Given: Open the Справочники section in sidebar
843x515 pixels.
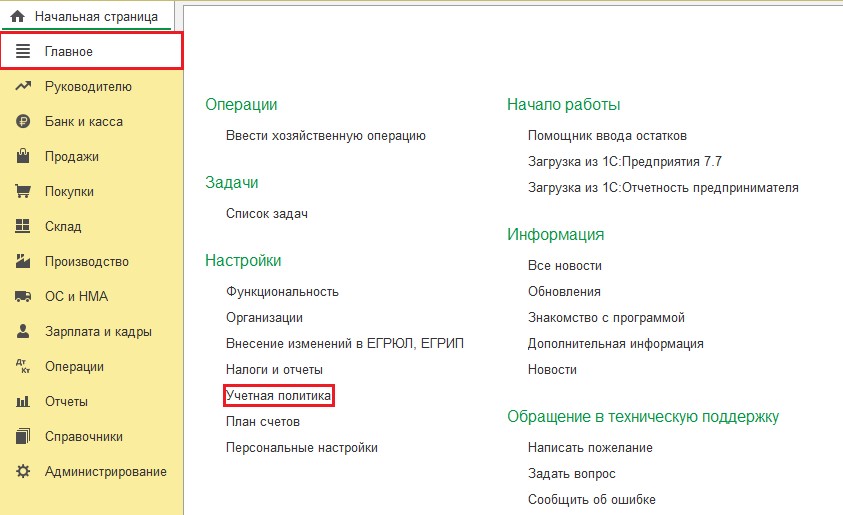Looking at the screenshot, I should [83, 437].
